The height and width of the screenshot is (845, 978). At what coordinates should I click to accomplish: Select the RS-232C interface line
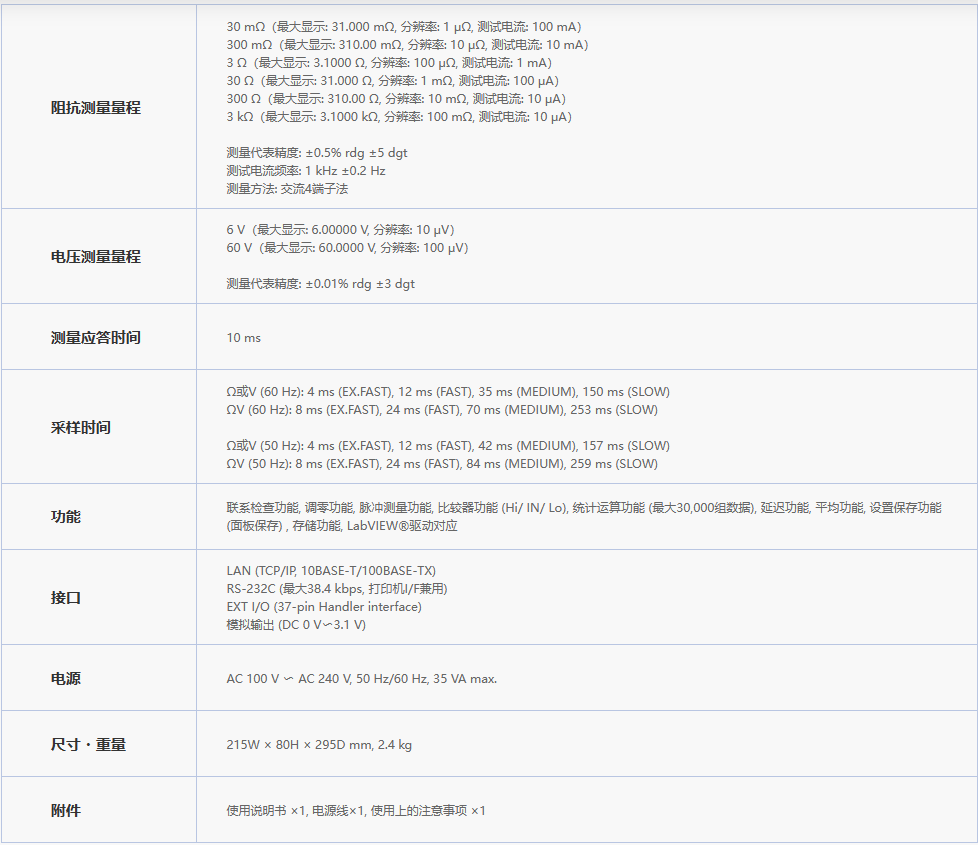(337, 589)
